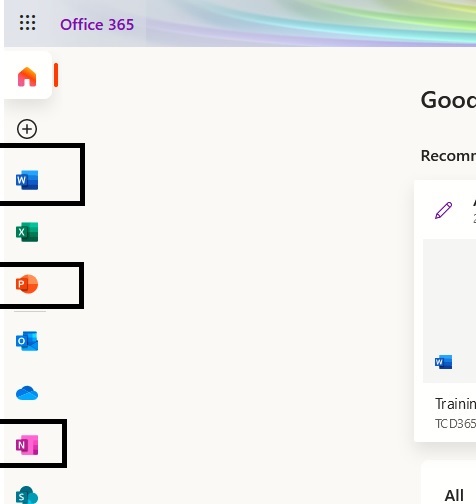
Task: Click the purple pencil edit icon
Action: 444,210
